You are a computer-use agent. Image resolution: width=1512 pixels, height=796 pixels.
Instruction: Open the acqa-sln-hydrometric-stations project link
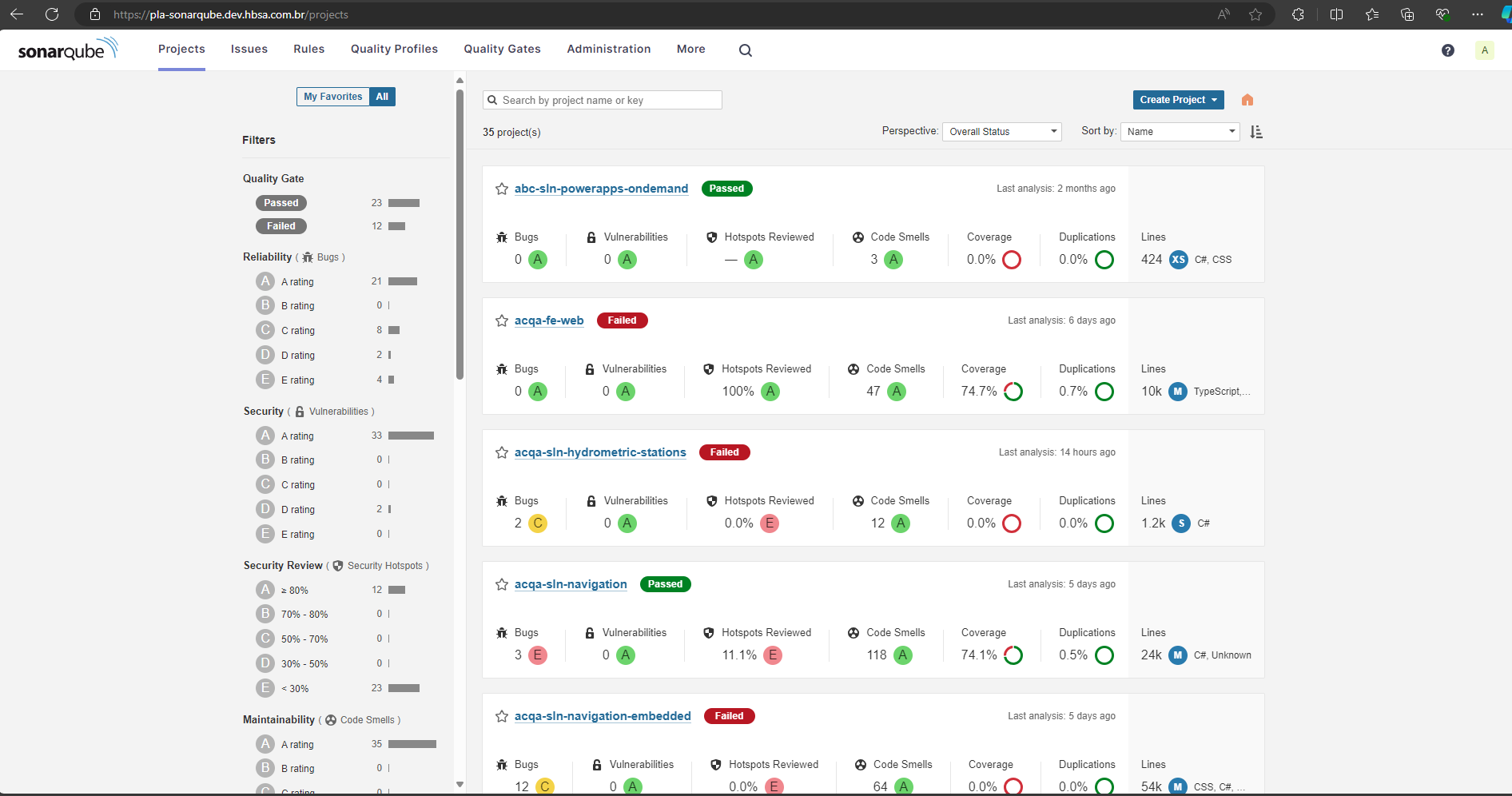click(600, 452)
